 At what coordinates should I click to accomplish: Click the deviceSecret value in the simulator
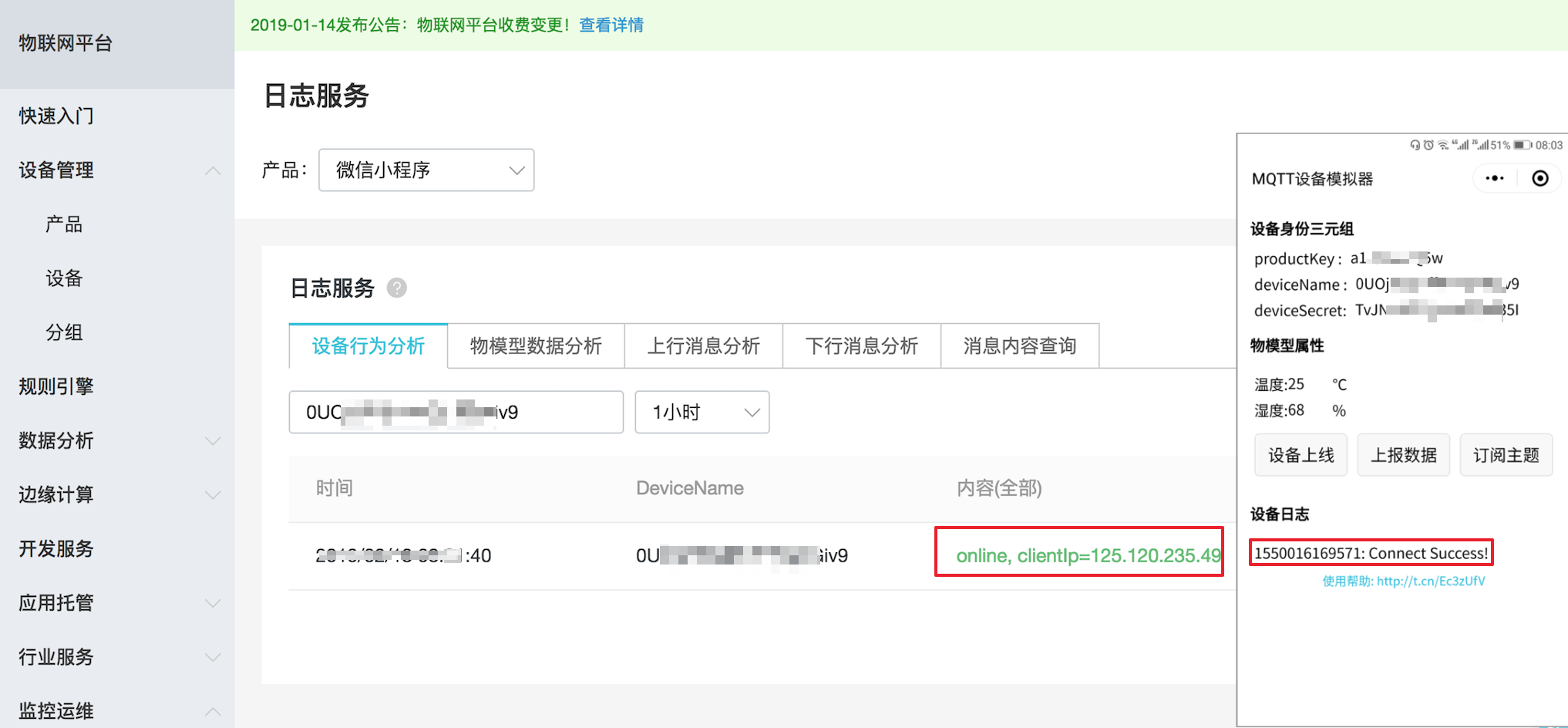[1437, 310]
